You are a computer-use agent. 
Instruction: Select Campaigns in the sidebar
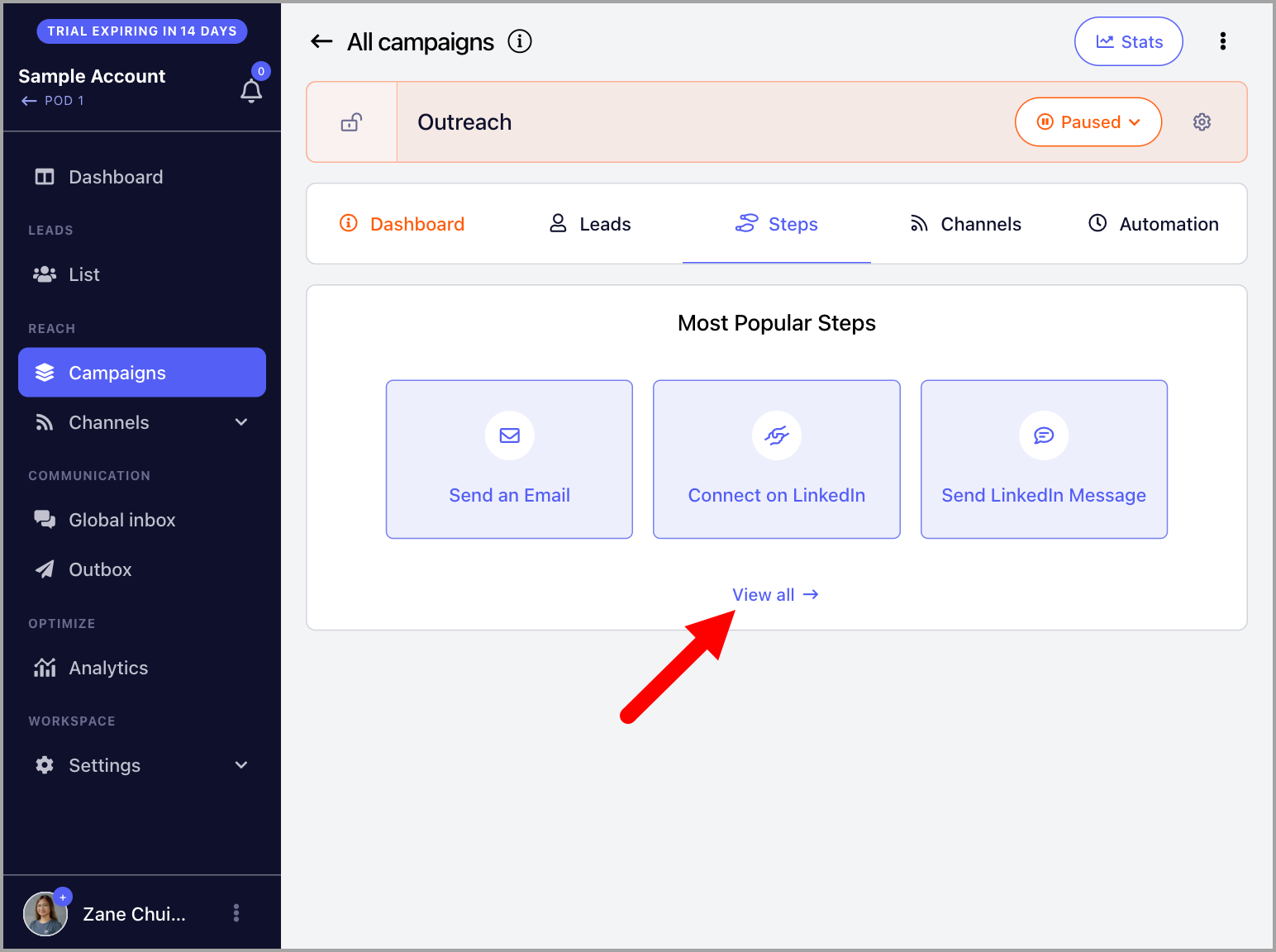(142, 373)
